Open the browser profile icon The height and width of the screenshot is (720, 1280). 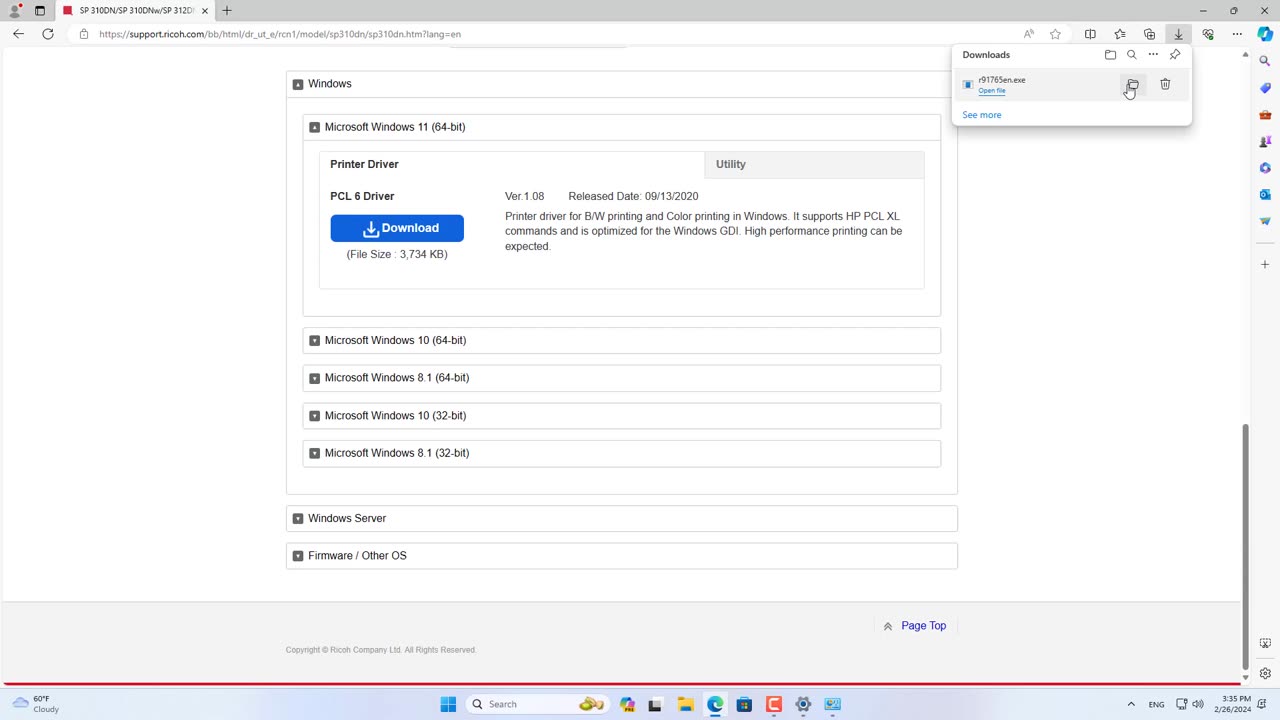[14, 10]
